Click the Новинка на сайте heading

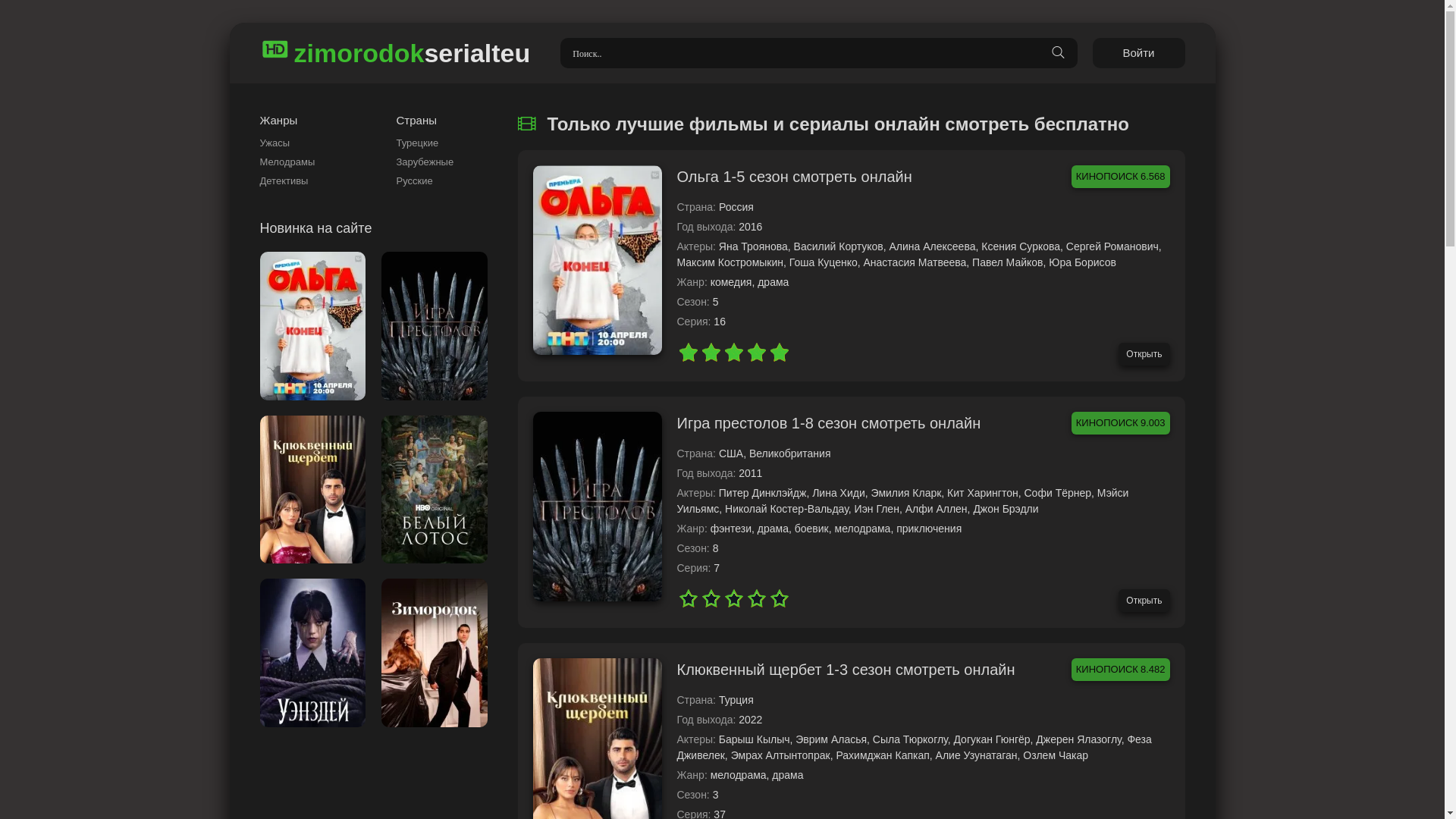point(315,228)
